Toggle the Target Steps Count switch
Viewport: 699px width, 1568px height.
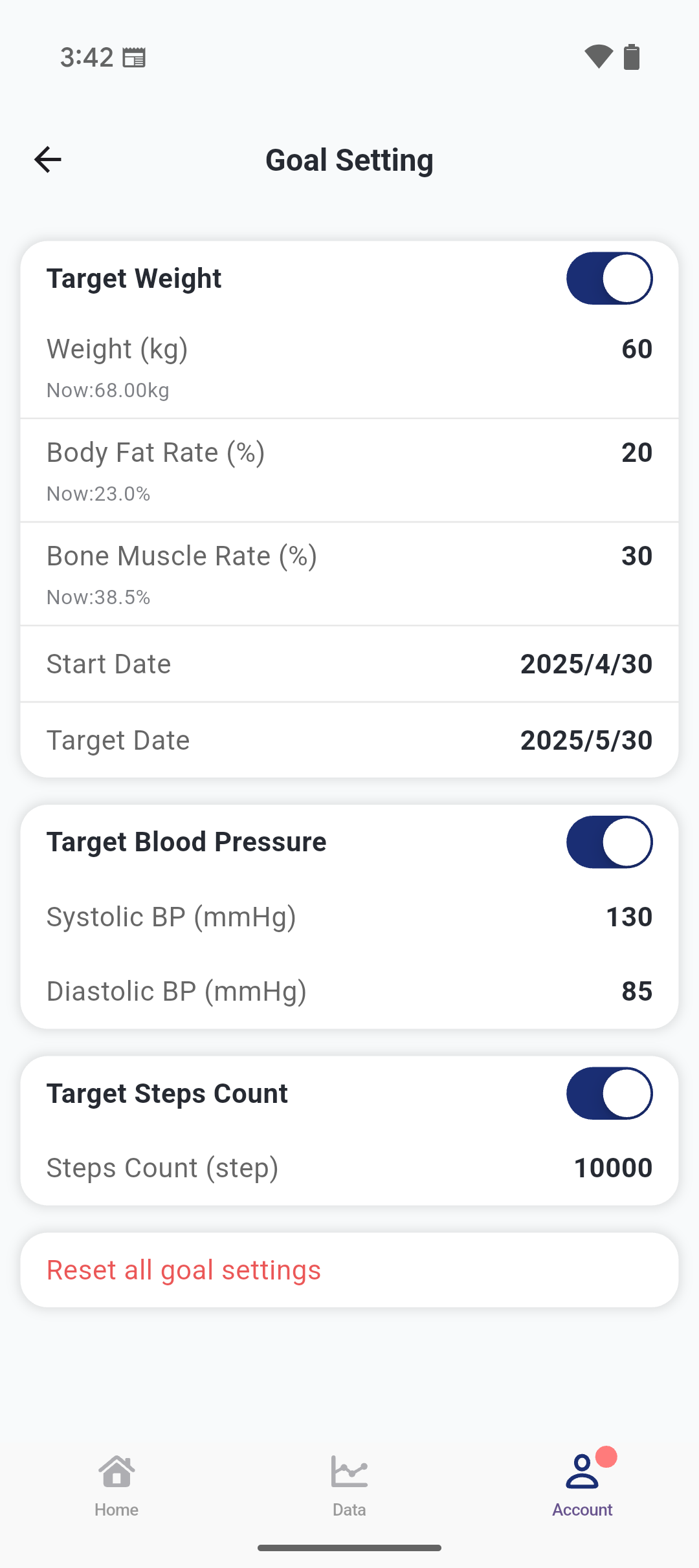click(609, 1093)
